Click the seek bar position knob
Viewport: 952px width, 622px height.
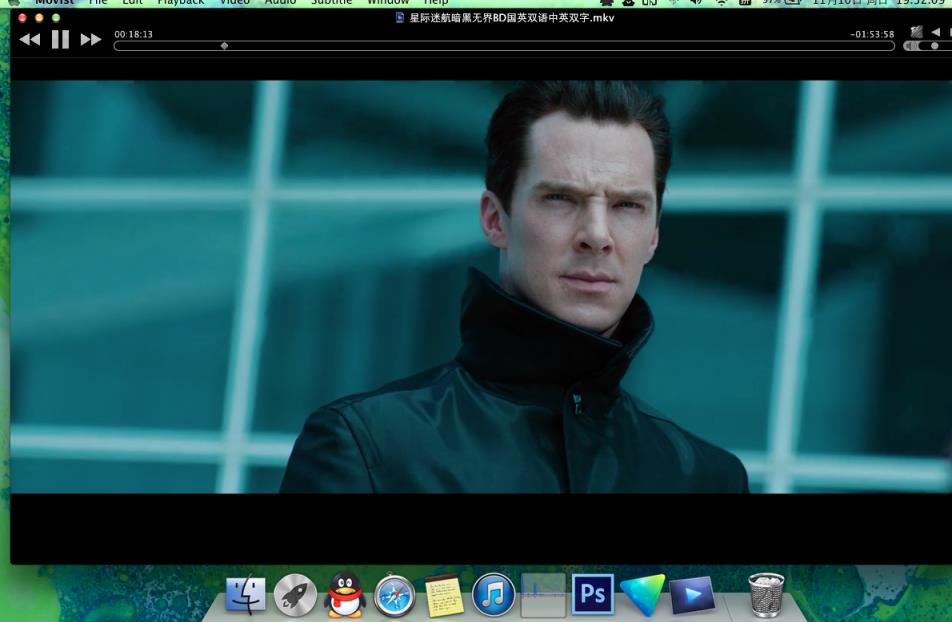click(224, 45)
